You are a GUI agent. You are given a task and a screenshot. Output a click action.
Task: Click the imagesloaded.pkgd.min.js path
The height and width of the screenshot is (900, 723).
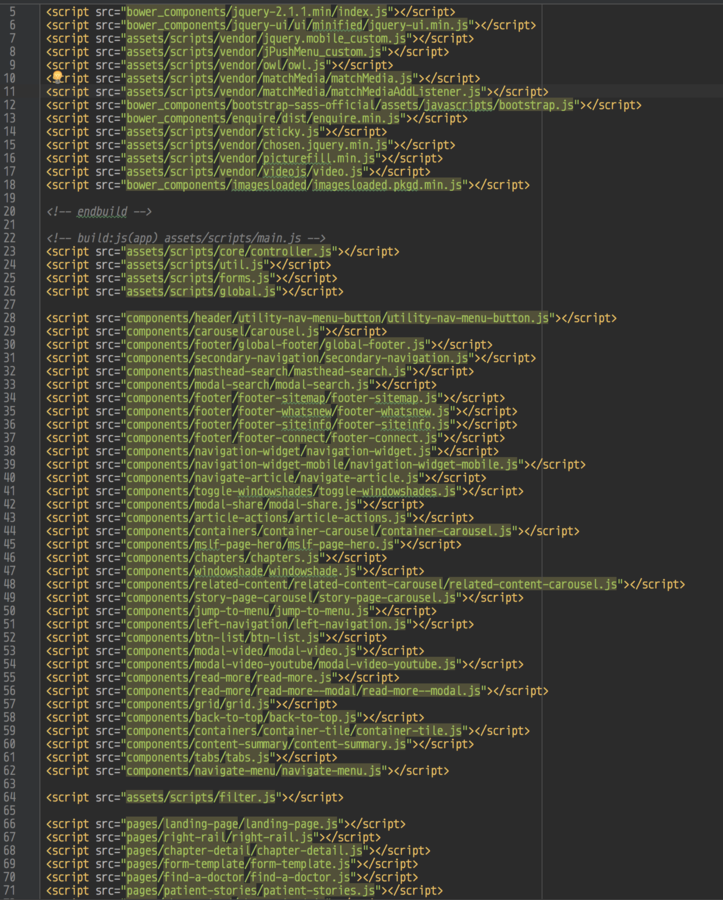pyautogui.click(x=294, y=185)
